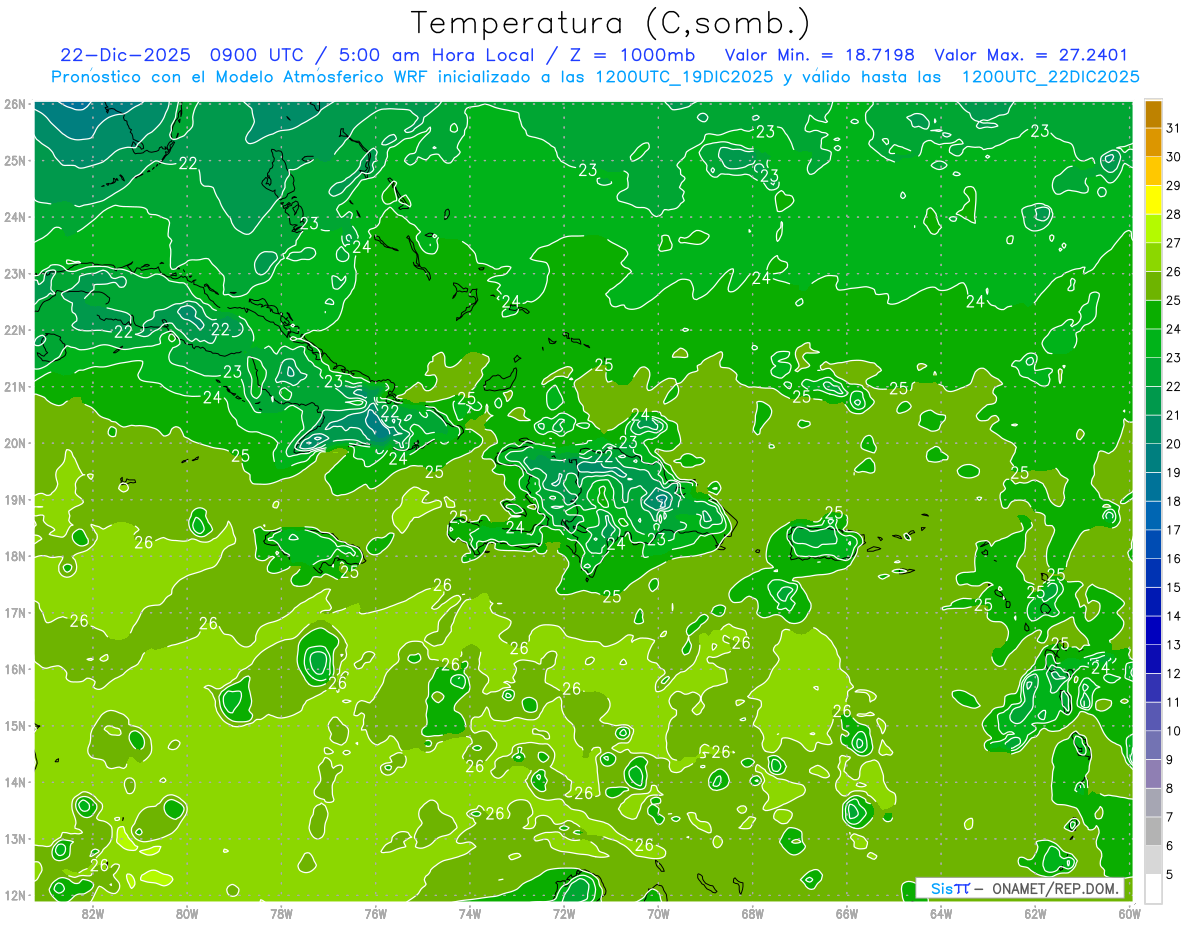
Task: Select the date text "22-Dic-2025 0900 UTC"
Action: tap(185, 55)
